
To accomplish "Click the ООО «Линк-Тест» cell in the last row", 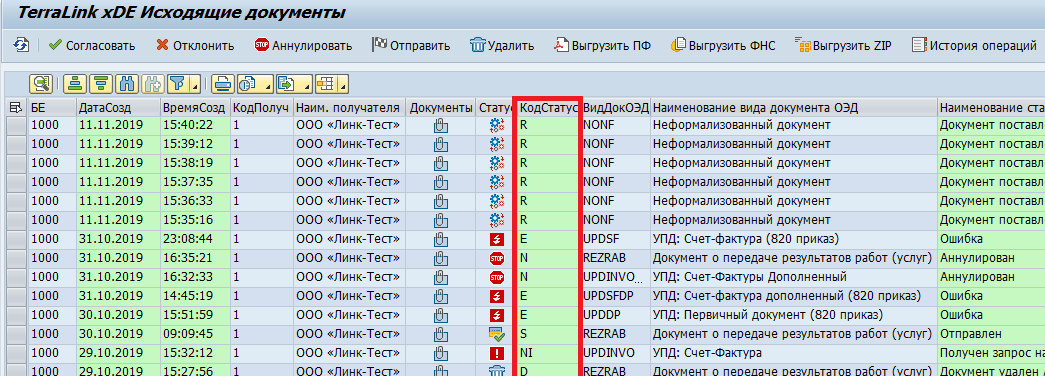I will 349,371.
